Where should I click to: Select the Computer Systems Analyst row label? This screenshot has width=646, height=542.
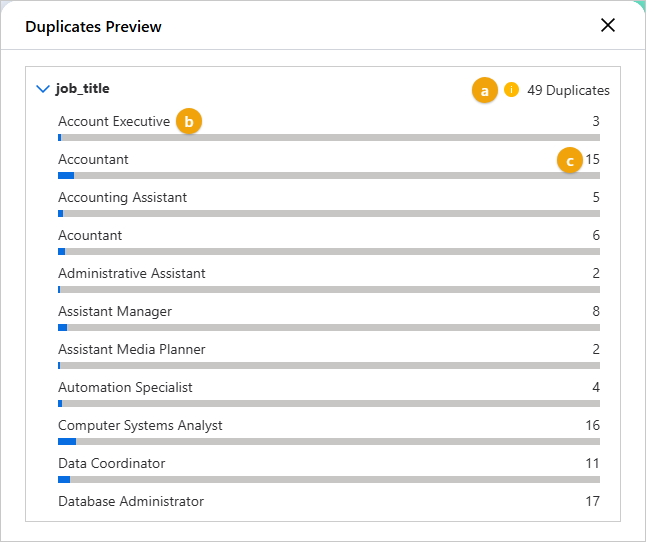point(140,426)
